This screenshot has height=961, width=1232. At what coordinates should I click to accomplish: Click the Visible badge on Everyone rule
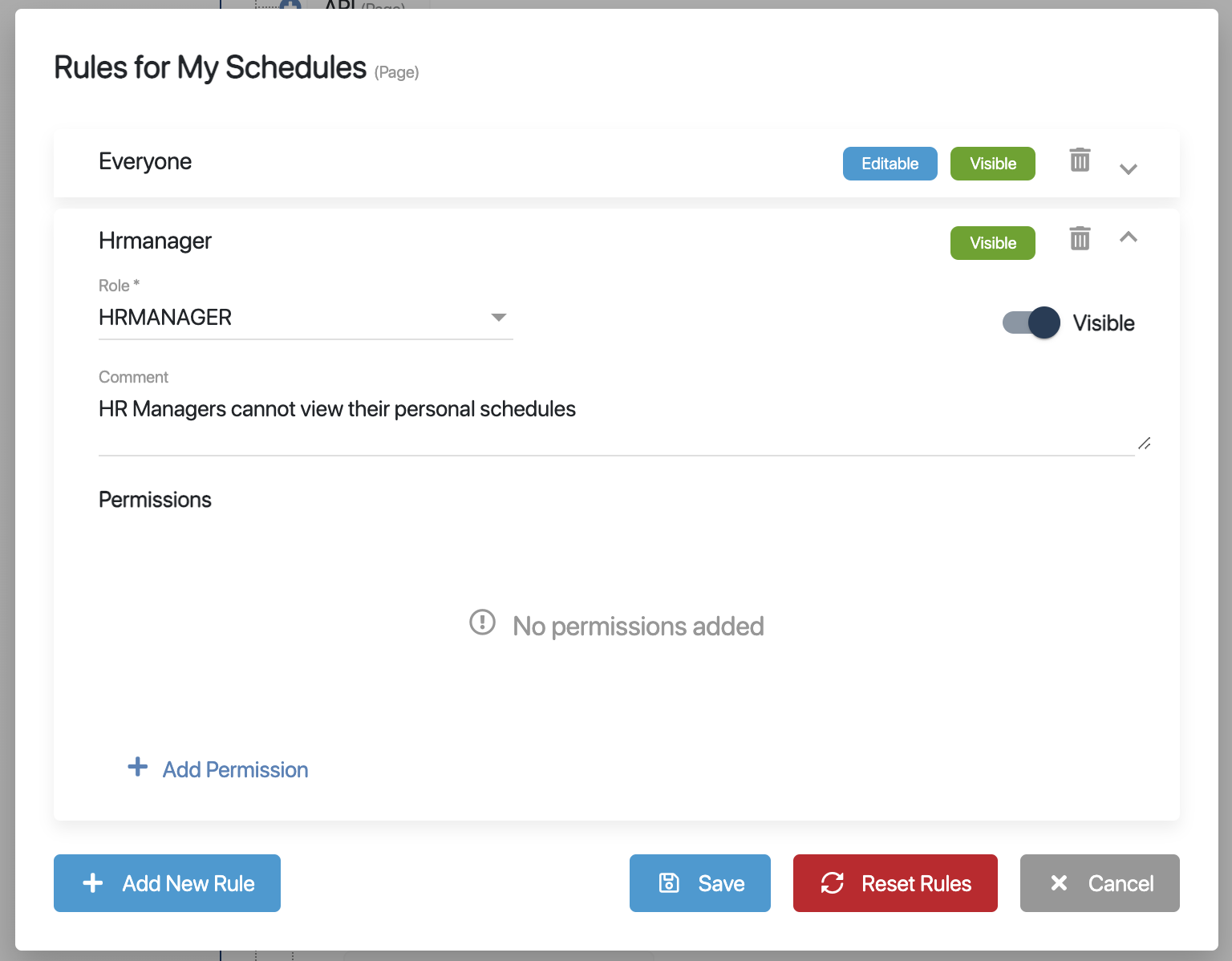click(992, 164)
